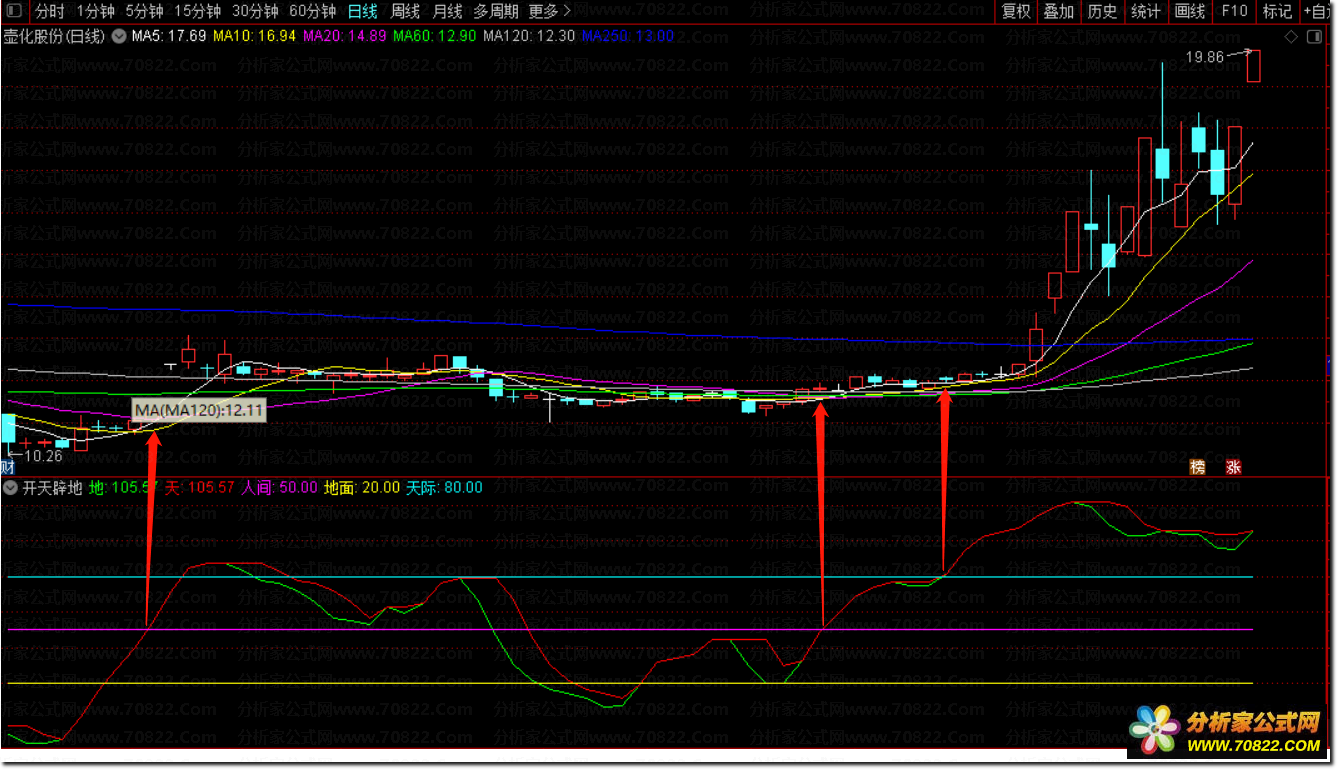Click the 标记 mark button

pyautogui.click(x=1277, y=12)
